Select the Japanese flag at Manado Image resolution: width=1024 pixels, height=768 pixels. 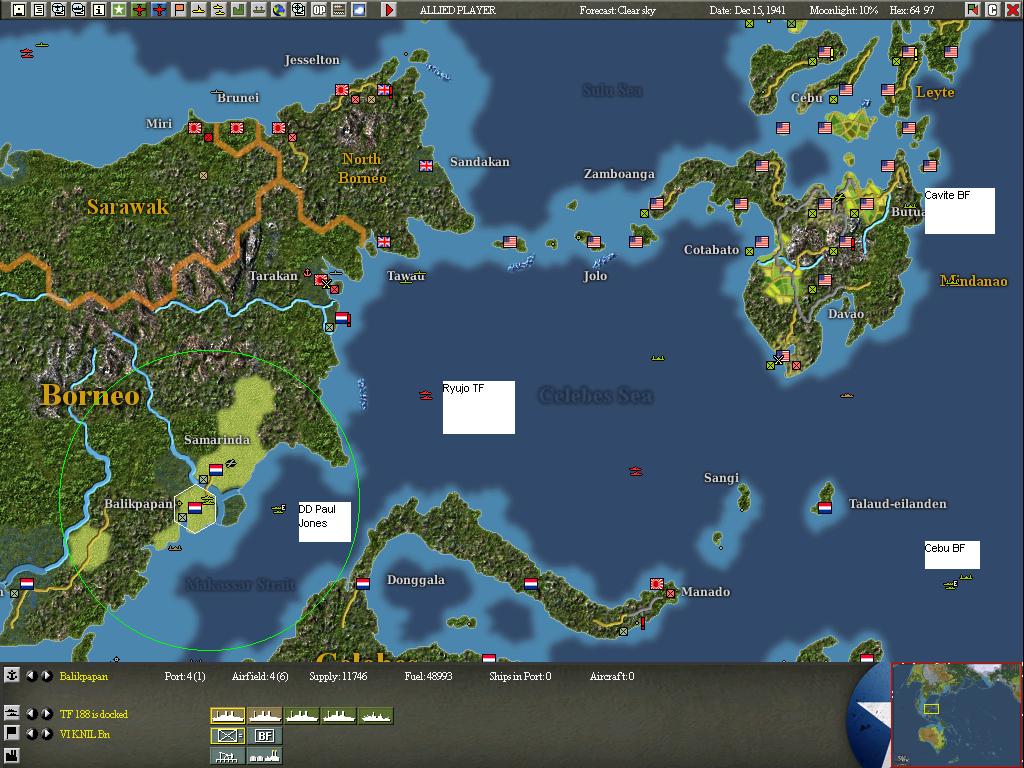click(657, 583)
